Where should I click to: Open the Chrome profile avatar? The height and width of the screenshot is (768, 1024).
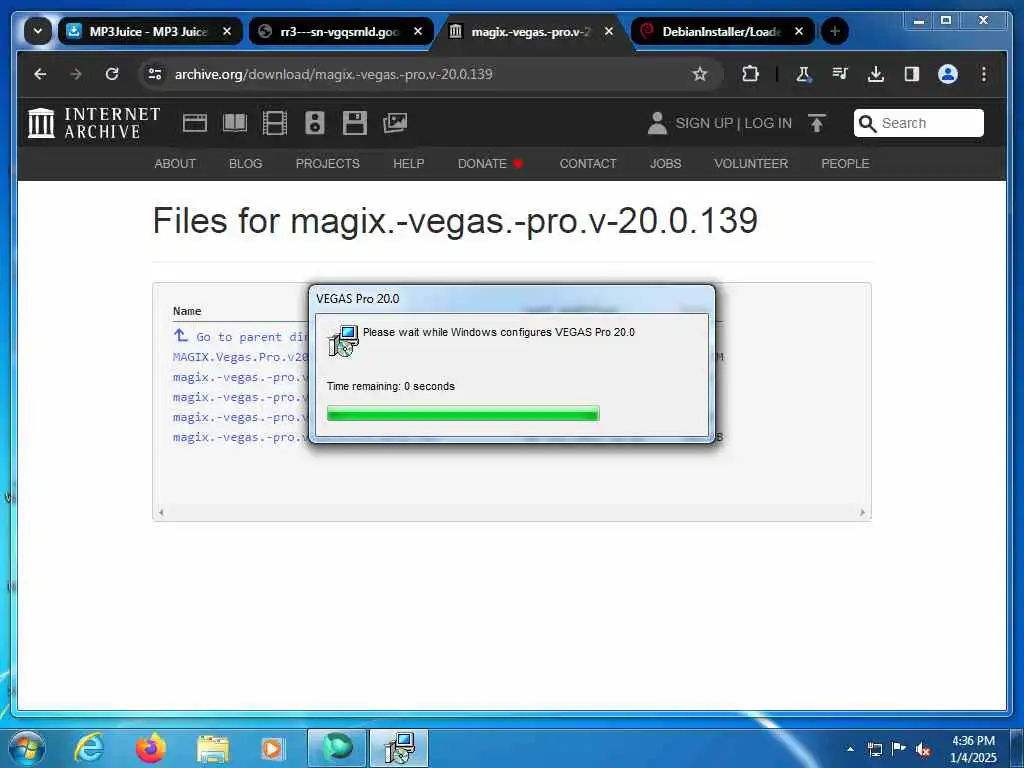point(948,74)
